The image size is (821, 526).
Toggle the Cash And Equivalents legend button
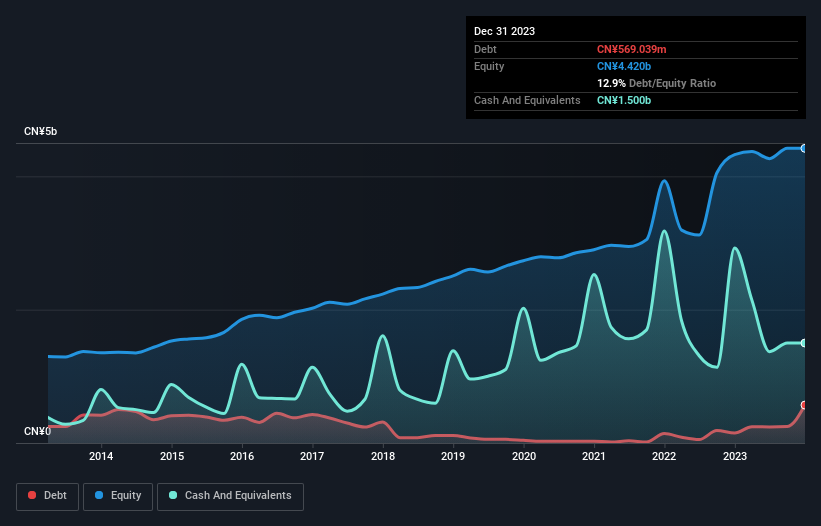pyautogui.click(x=230, y=496)
